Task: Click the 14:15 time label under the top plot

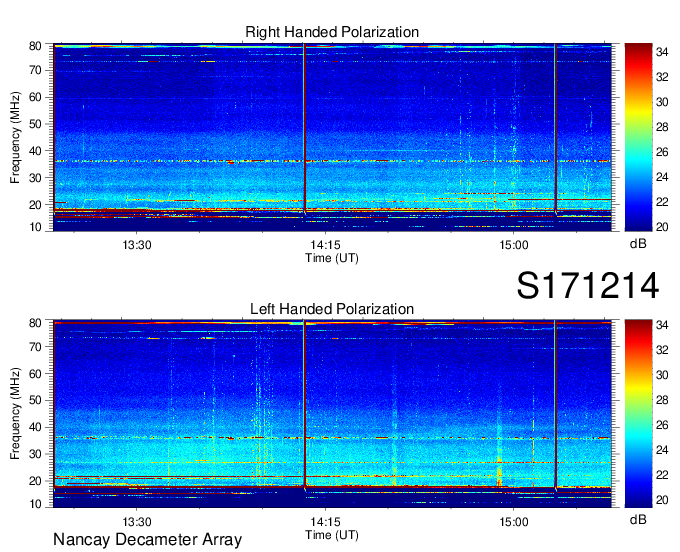Action: 325,245
